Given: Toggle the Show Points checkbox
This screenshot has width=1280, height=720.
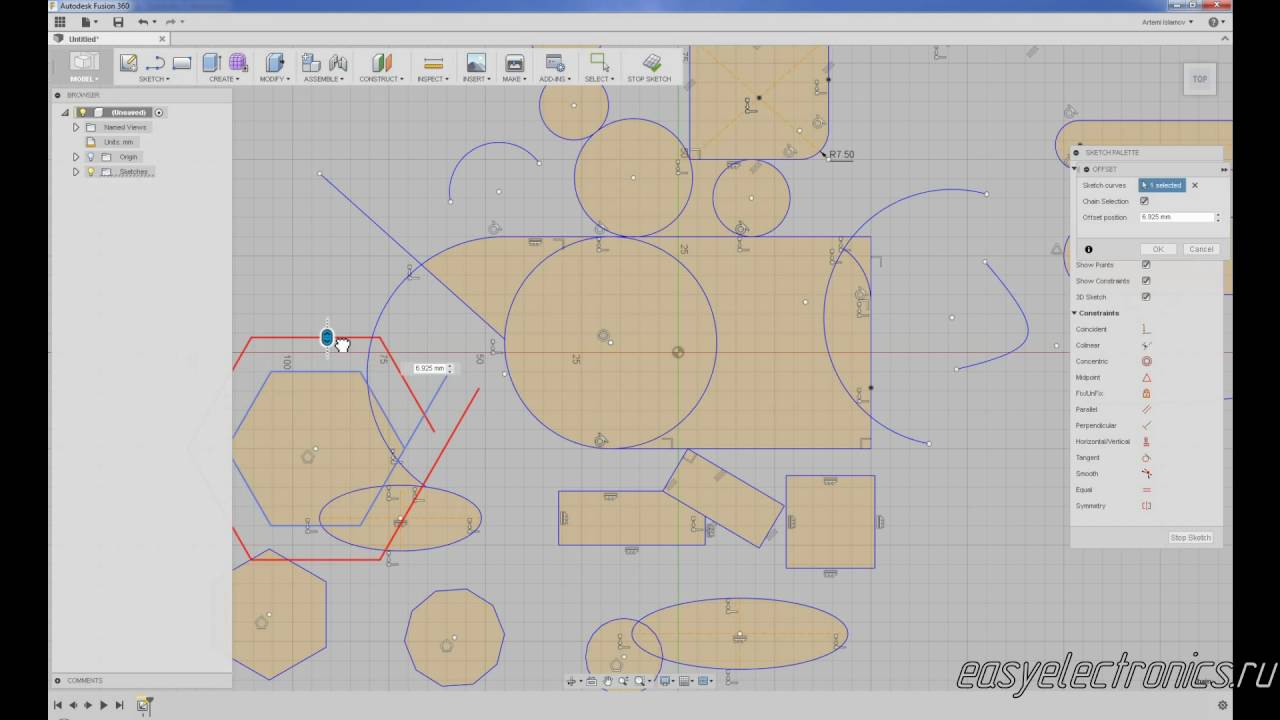Looking at the screenshot, I should coord(1146,265).
